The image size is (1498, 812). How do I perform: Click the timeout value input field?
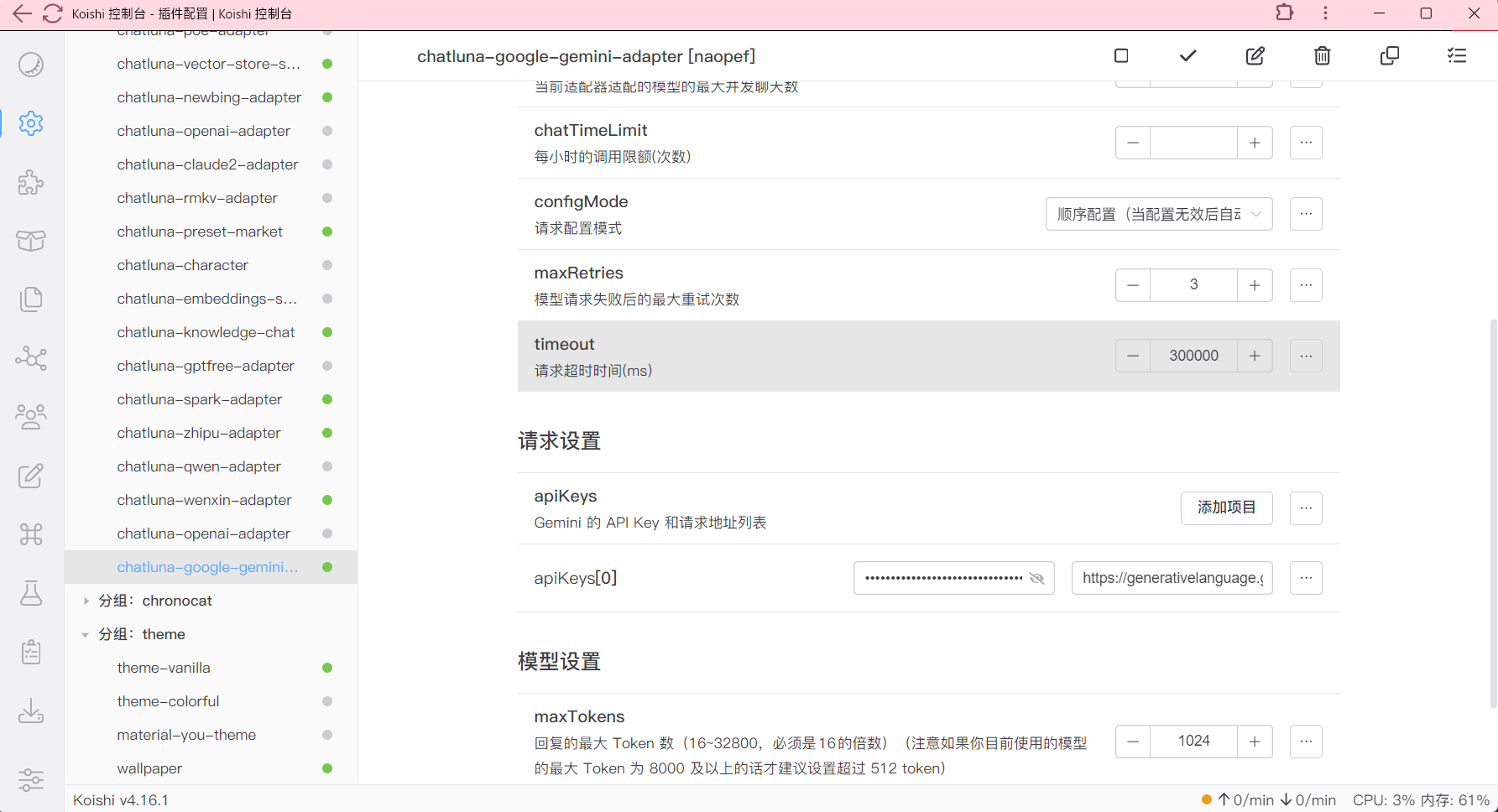pyautogui.click(x=1193, y=356)
